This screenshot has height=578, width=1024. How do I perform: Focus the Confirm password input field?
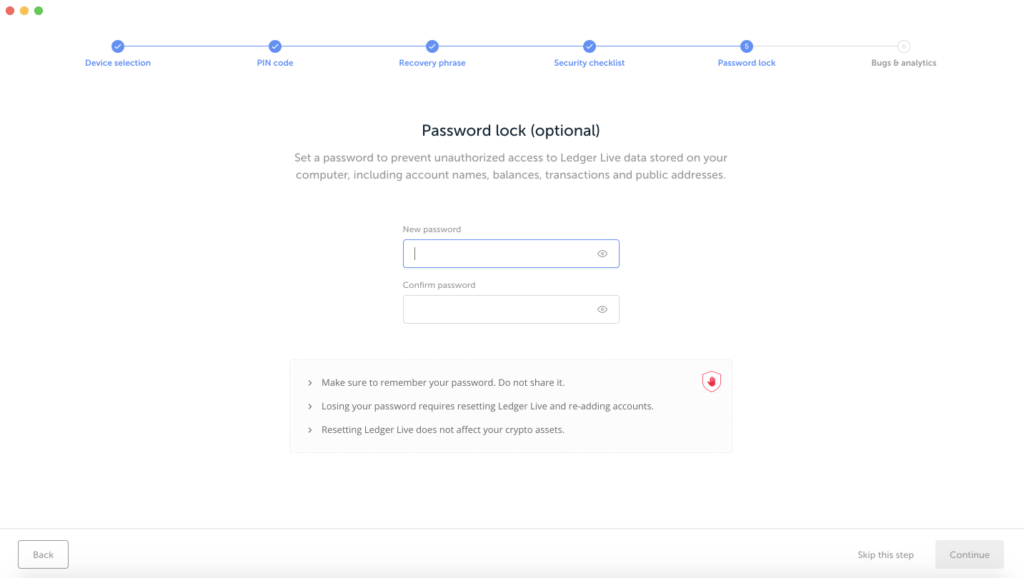(x=511, y=310)
